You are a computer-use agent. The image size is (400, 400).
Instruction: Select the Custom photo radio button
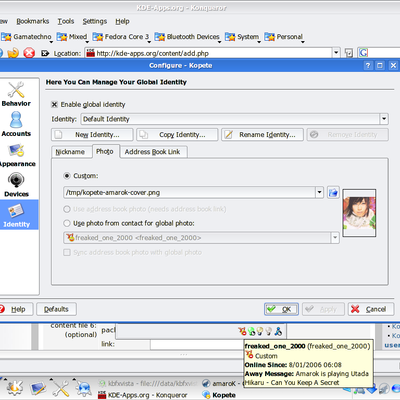pos(67,175)
